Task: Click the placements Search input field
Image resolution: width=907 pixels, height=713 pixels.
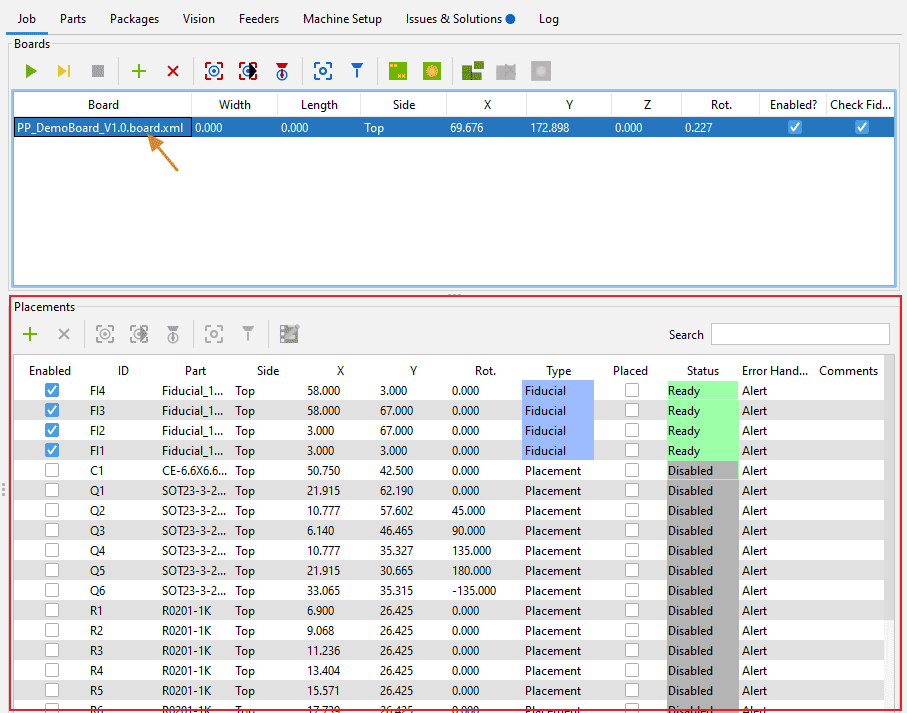Action: click(x=799, y=334)
